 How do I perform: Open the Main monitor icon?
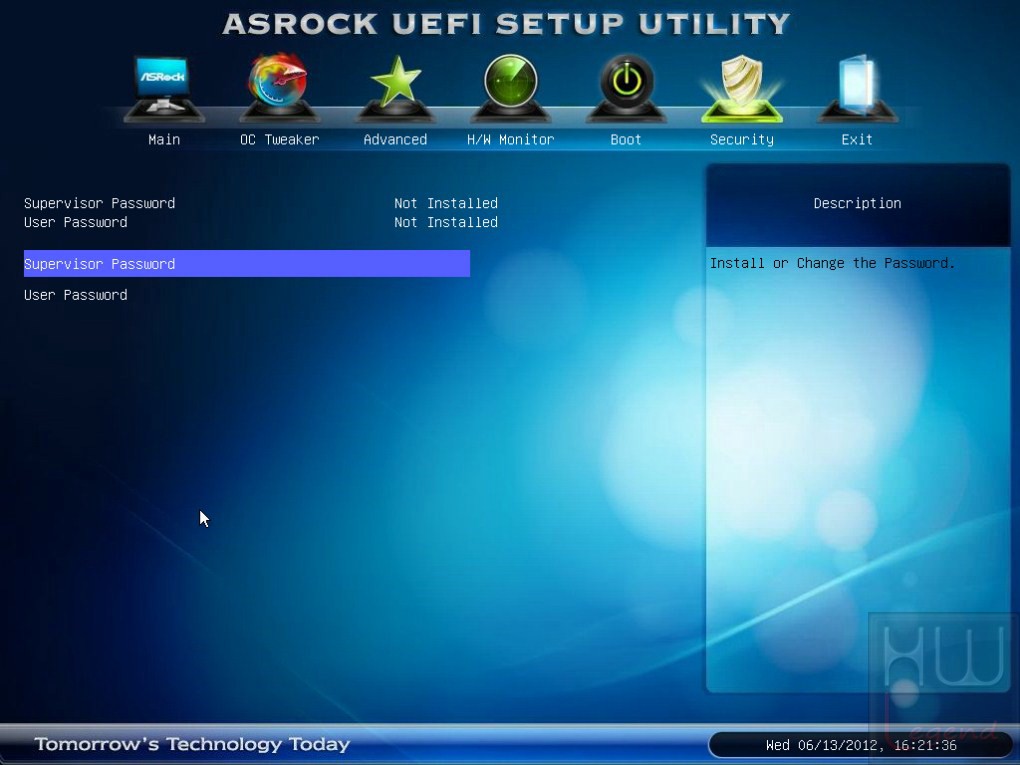coord(163,88)
